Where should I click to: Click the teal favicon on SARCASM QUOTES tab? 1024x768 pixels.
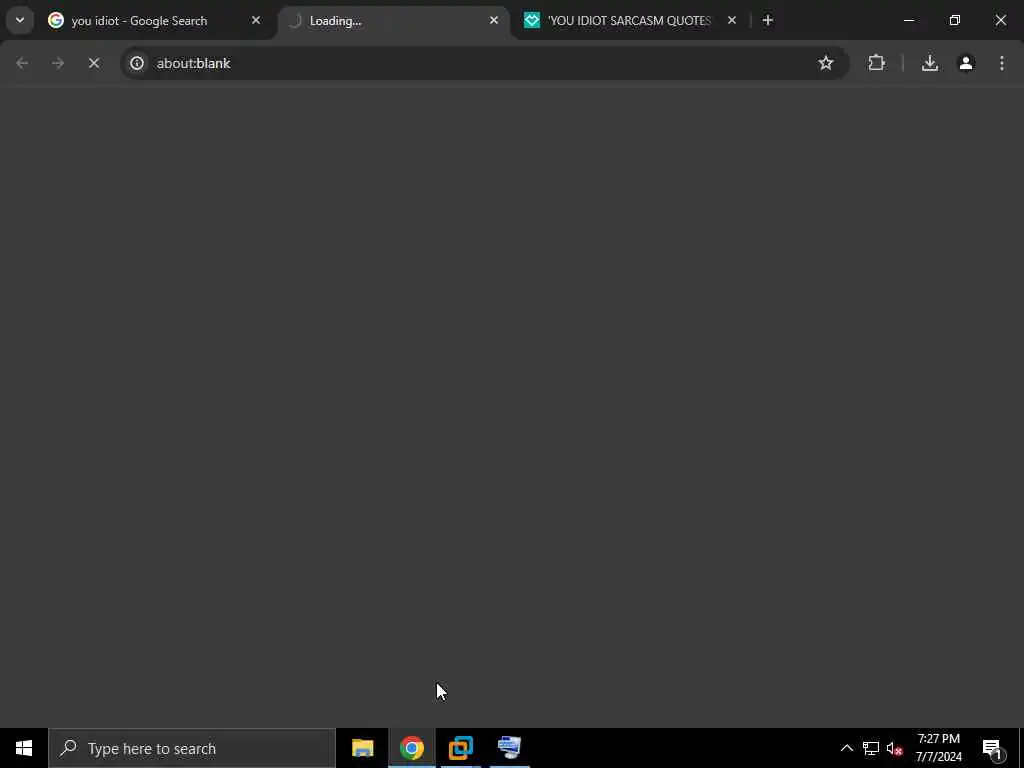click(x=532, y=21)
